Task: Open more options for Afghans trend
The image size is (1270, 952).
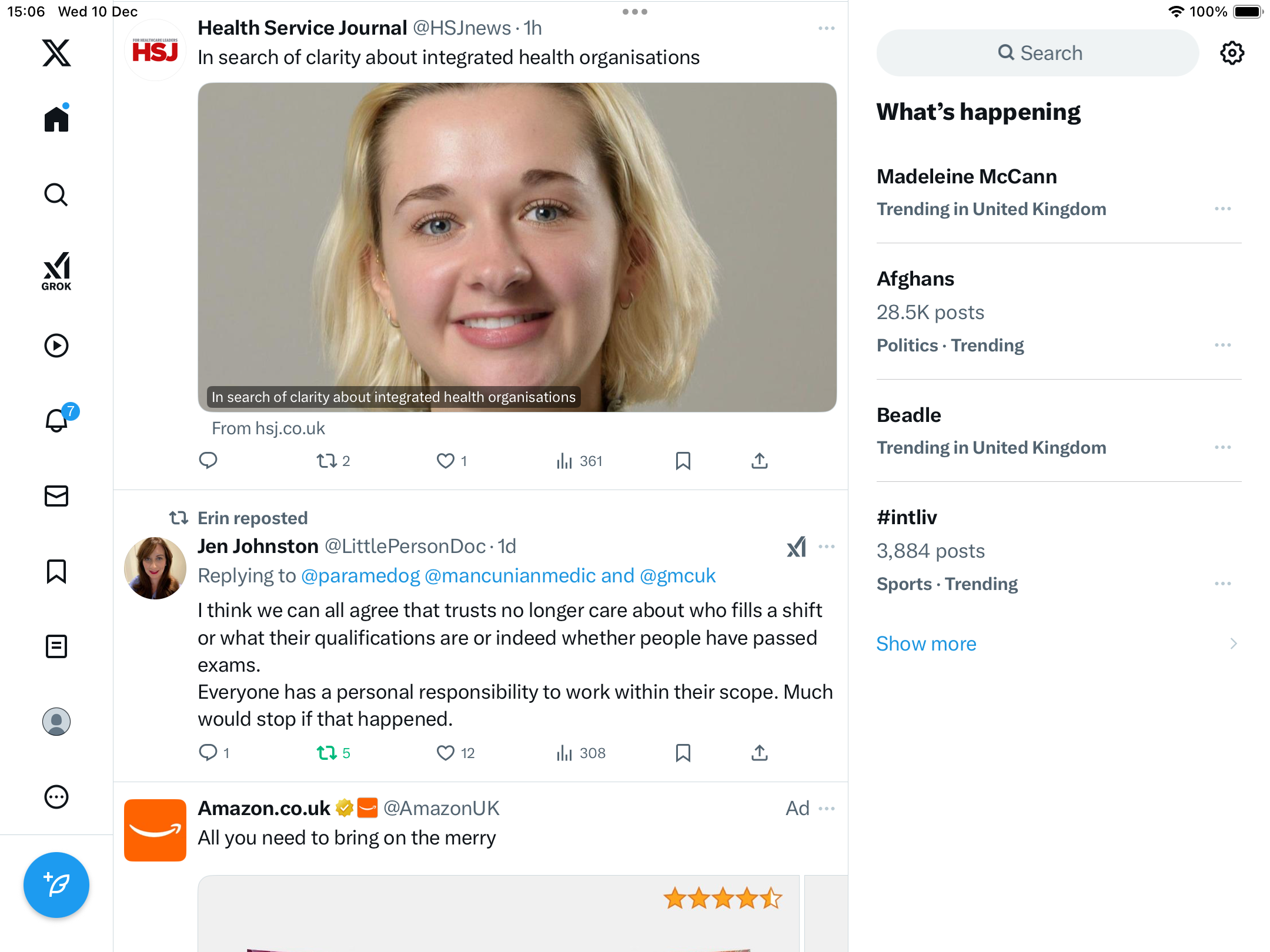Action: (x=1222, y=345)
